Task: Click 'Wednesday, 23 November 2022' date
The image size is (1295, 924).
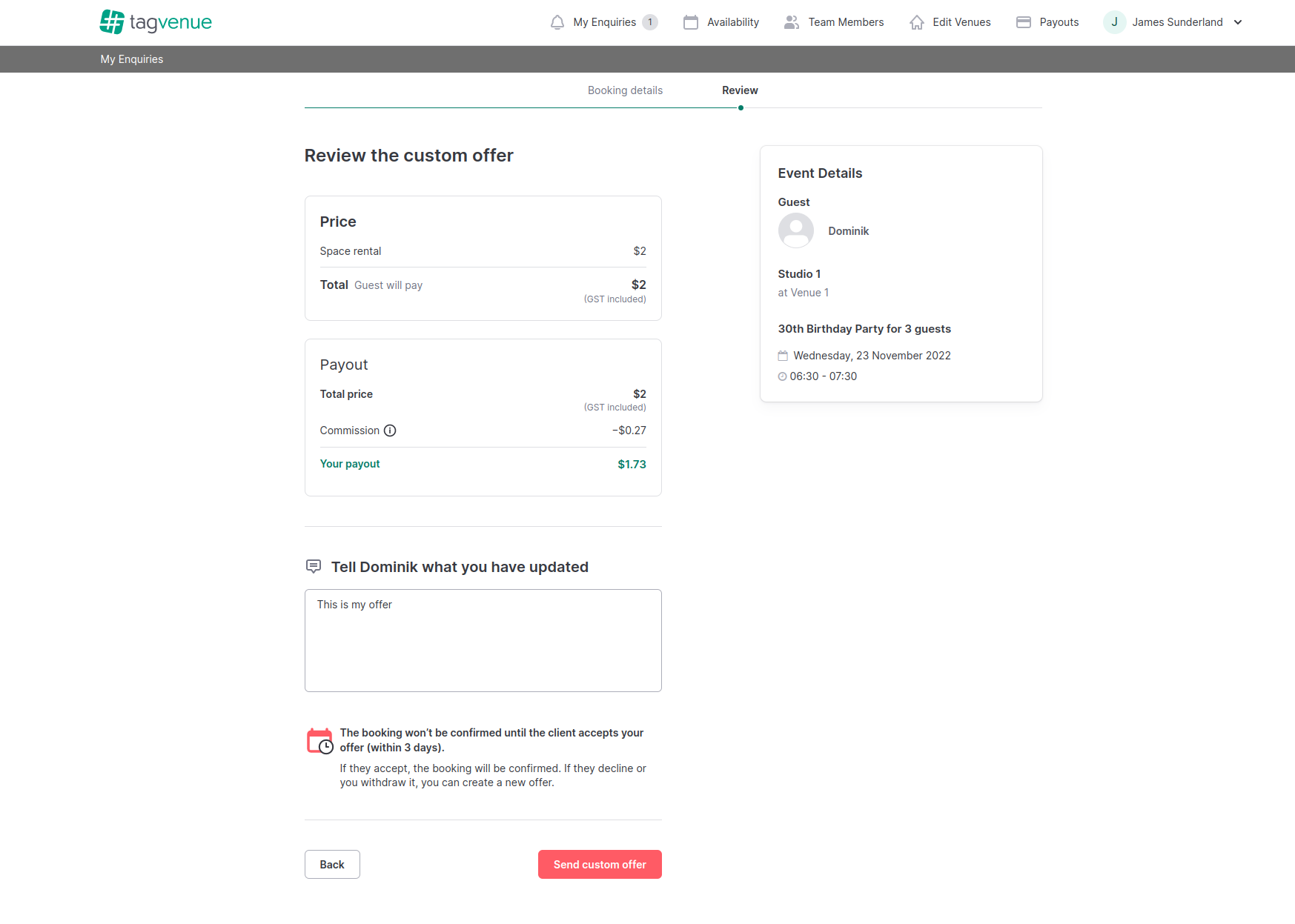Action: point(872,356)
